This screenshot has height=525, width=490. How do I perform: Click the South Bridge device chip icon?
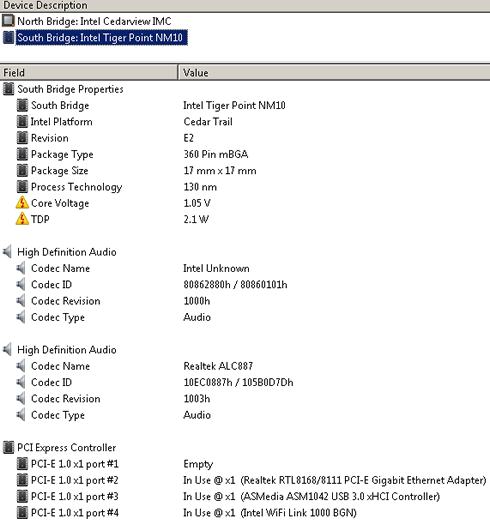click(x=8, y=37)
